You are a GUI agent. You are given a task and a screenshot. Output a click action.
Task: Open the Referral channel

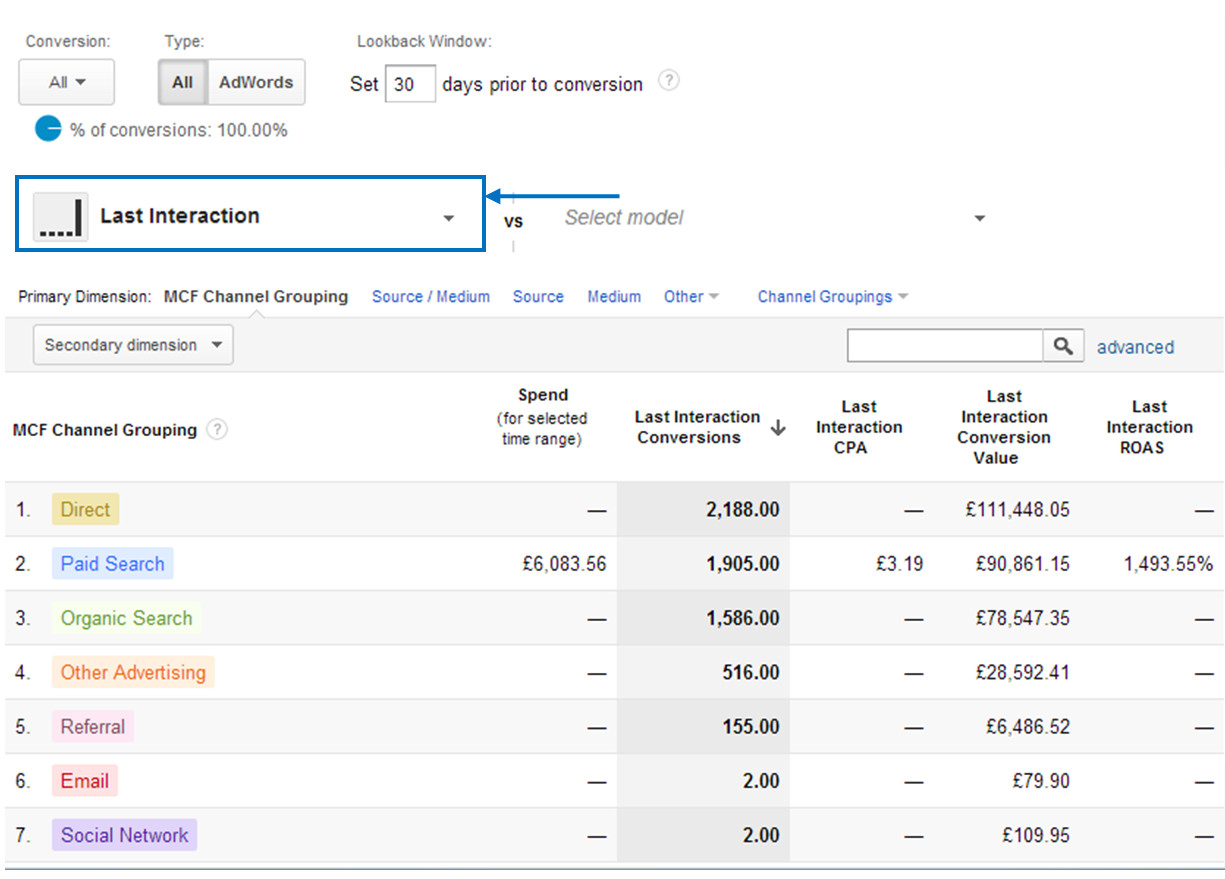93,727
